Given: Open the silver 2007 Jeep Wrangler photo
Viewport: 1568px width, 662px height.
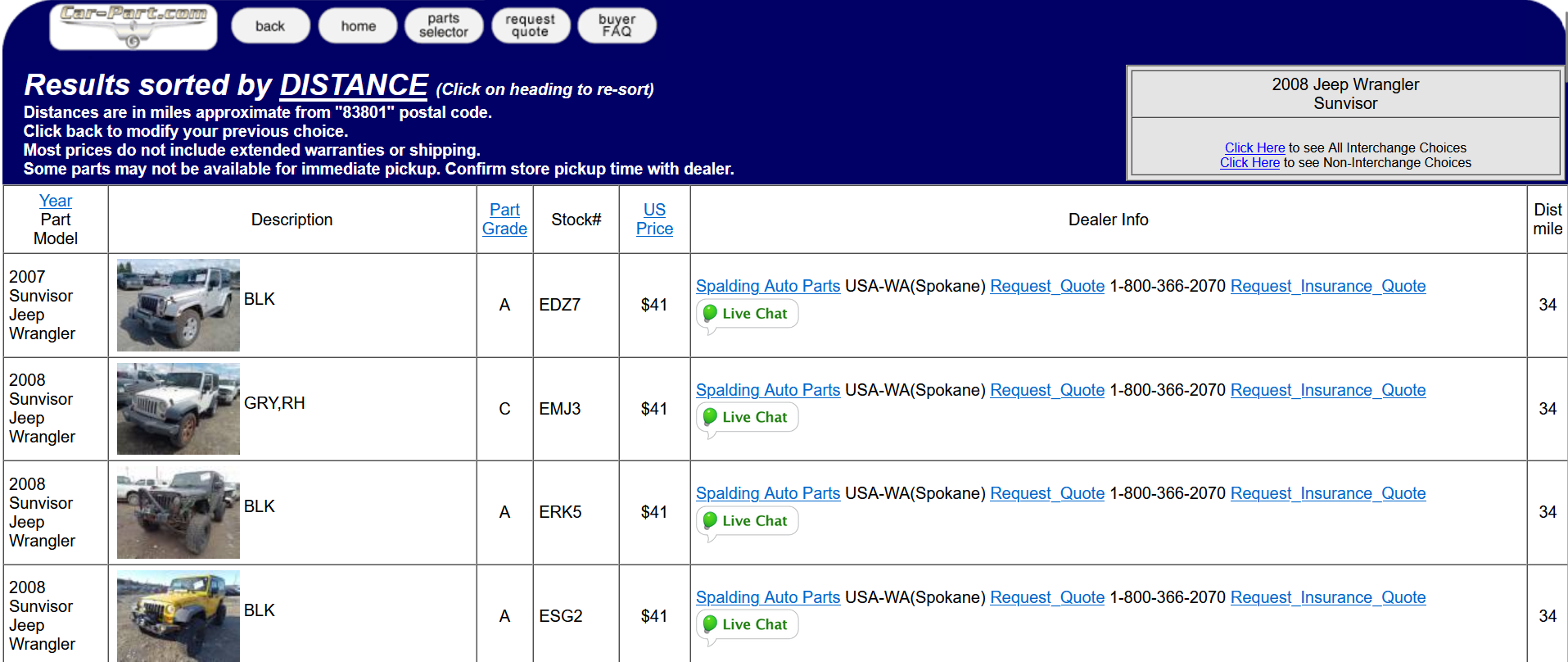Looking at the screenshot, I should 178,305.
